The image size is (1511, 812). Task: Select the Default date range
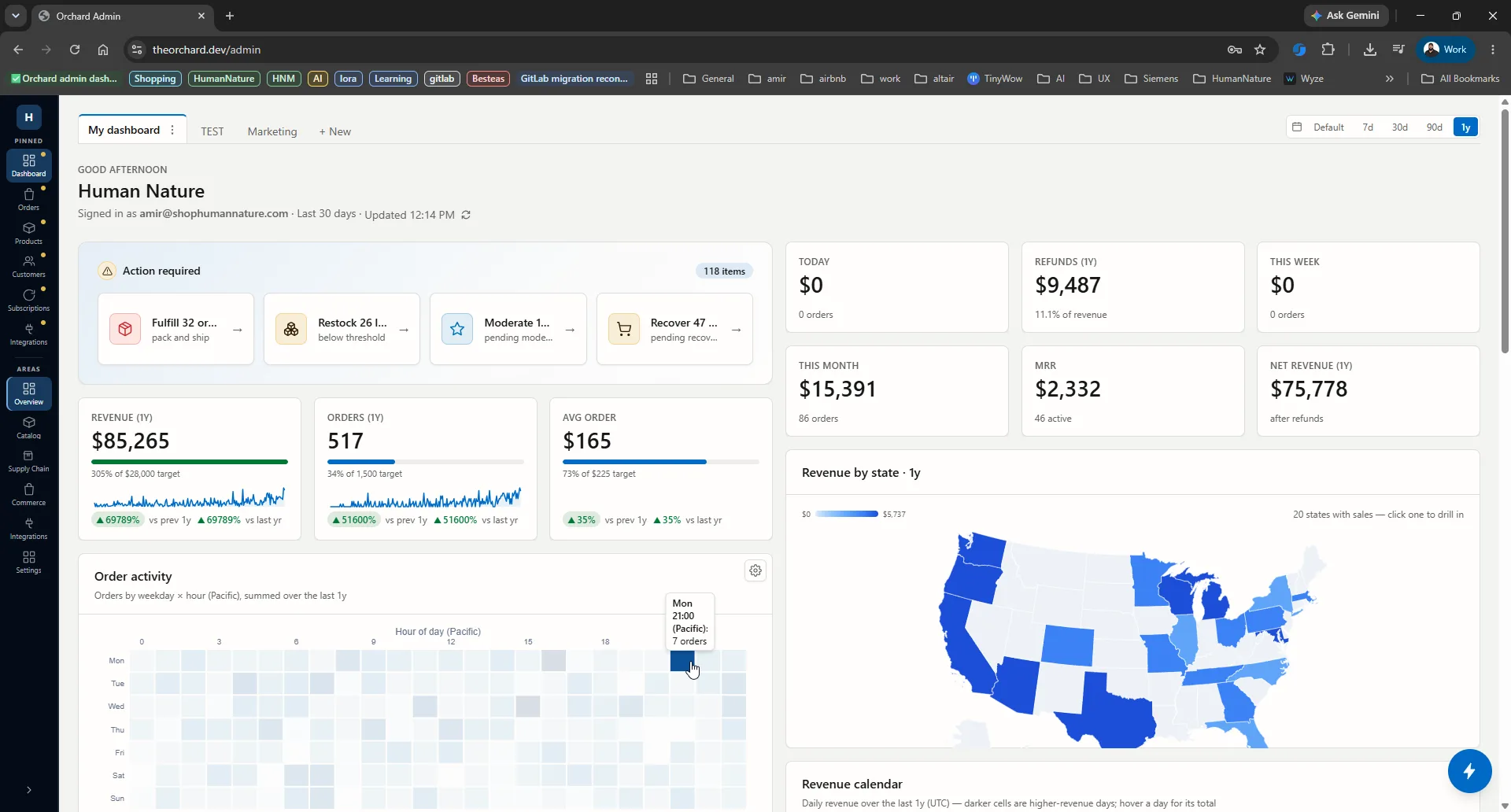click(1328, 127)
